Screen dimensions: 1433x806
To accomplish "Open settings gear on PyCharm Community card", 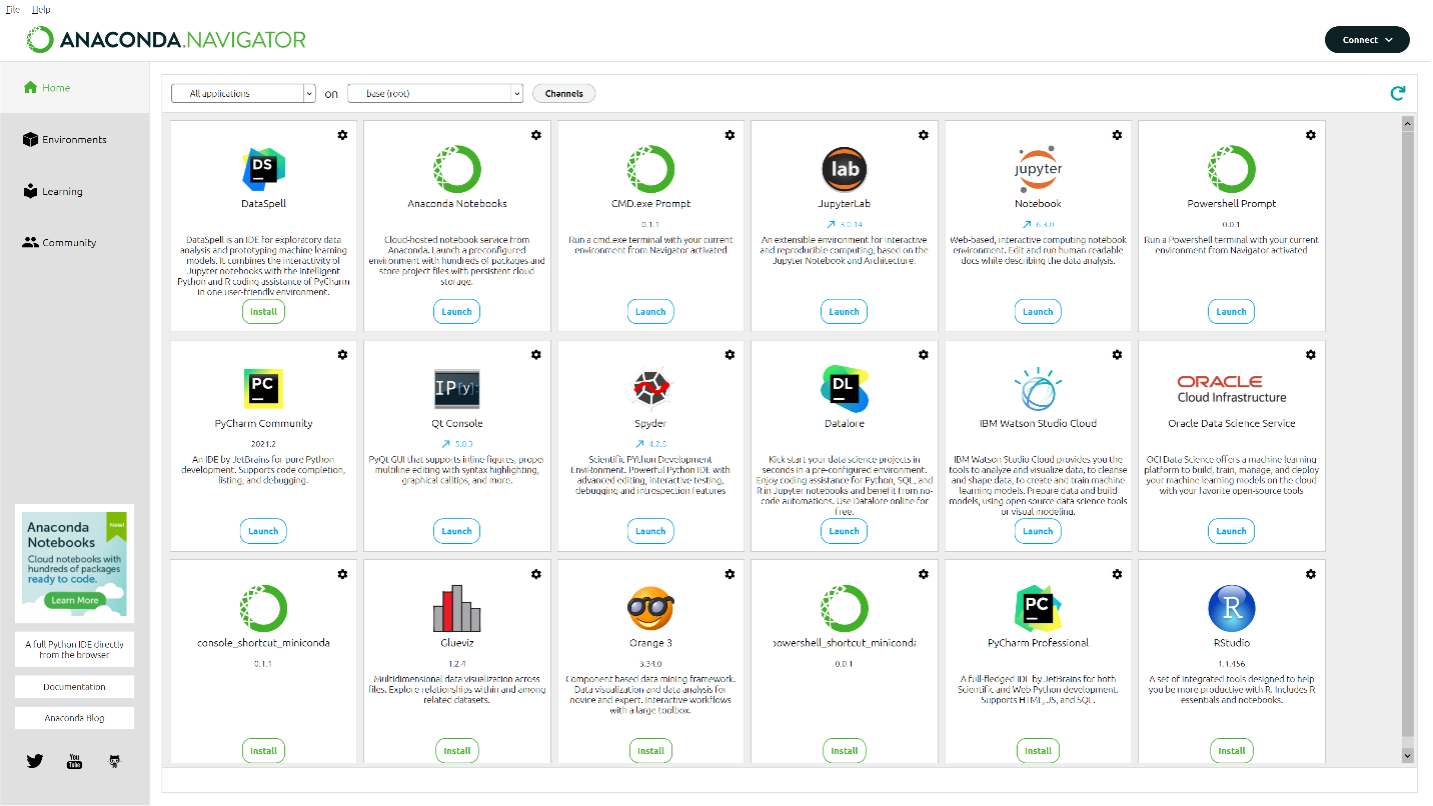I will coord(343,354).
